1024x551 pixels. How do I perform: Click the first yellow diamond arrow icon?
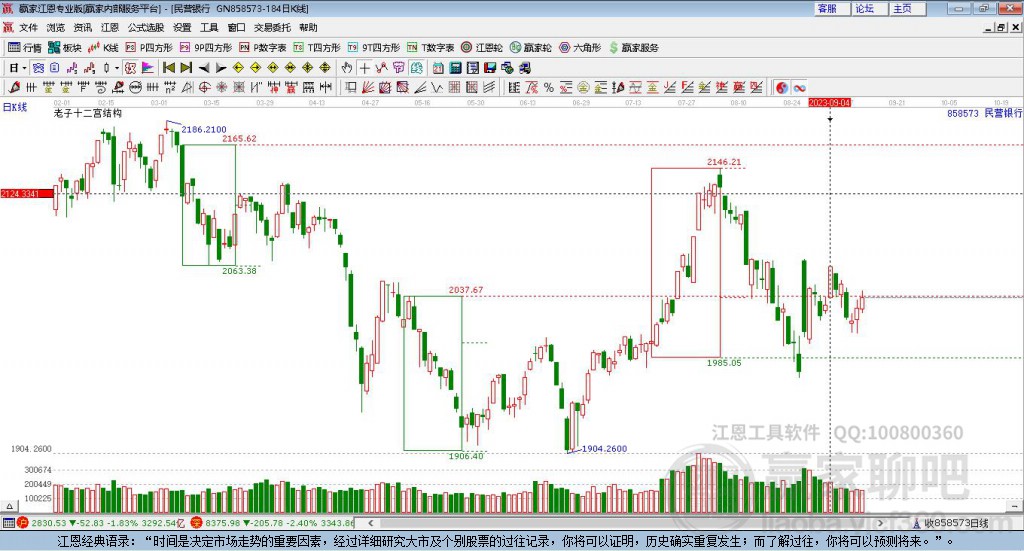click(238, 68)
